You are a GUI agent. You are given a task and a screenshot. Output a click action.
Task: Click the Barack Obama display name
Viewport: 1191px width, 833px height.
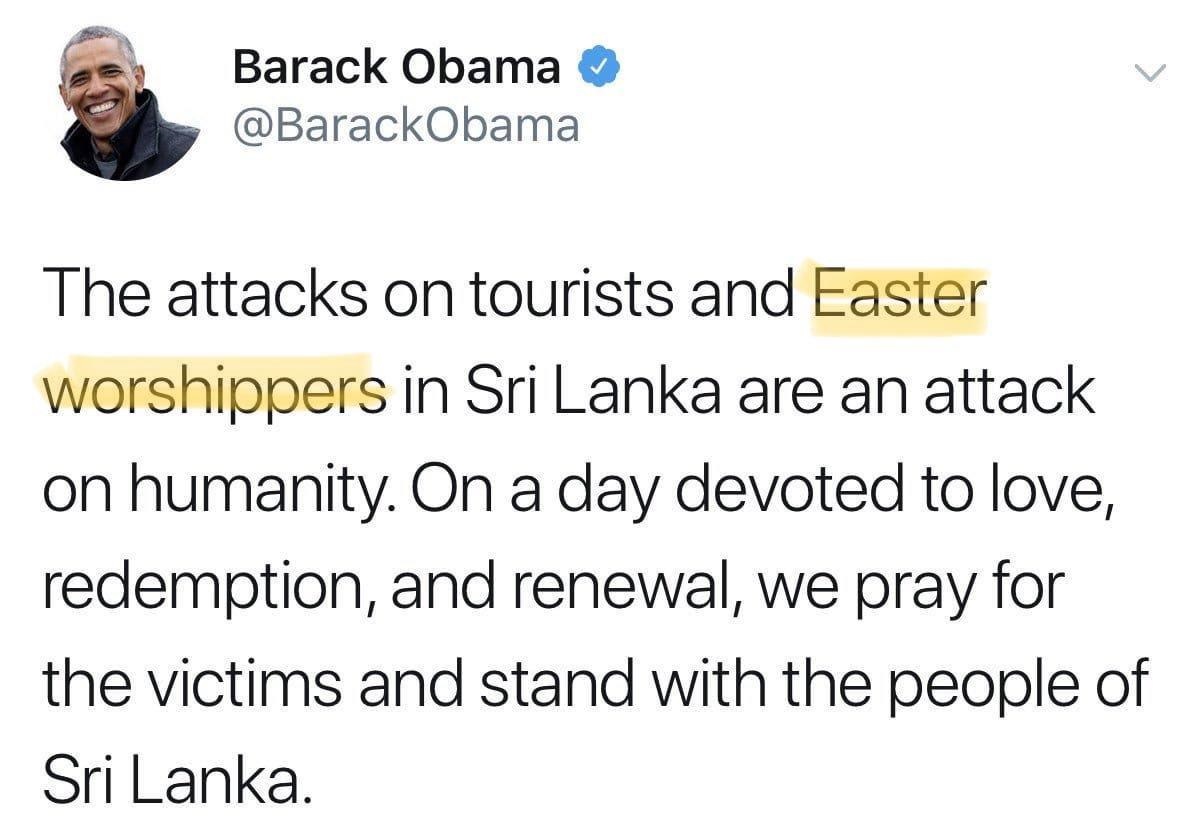point(396,68)
